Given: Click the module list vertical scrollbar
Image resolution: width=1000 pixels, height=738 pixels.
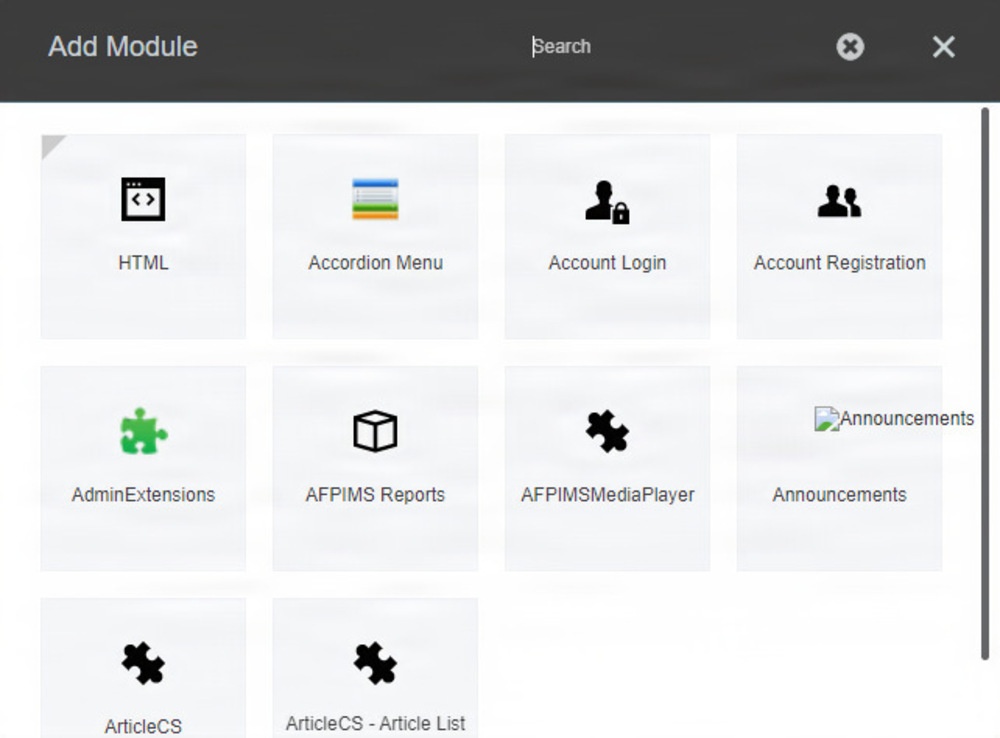Looking at the screenshot, I should click(x=985, y=384).
